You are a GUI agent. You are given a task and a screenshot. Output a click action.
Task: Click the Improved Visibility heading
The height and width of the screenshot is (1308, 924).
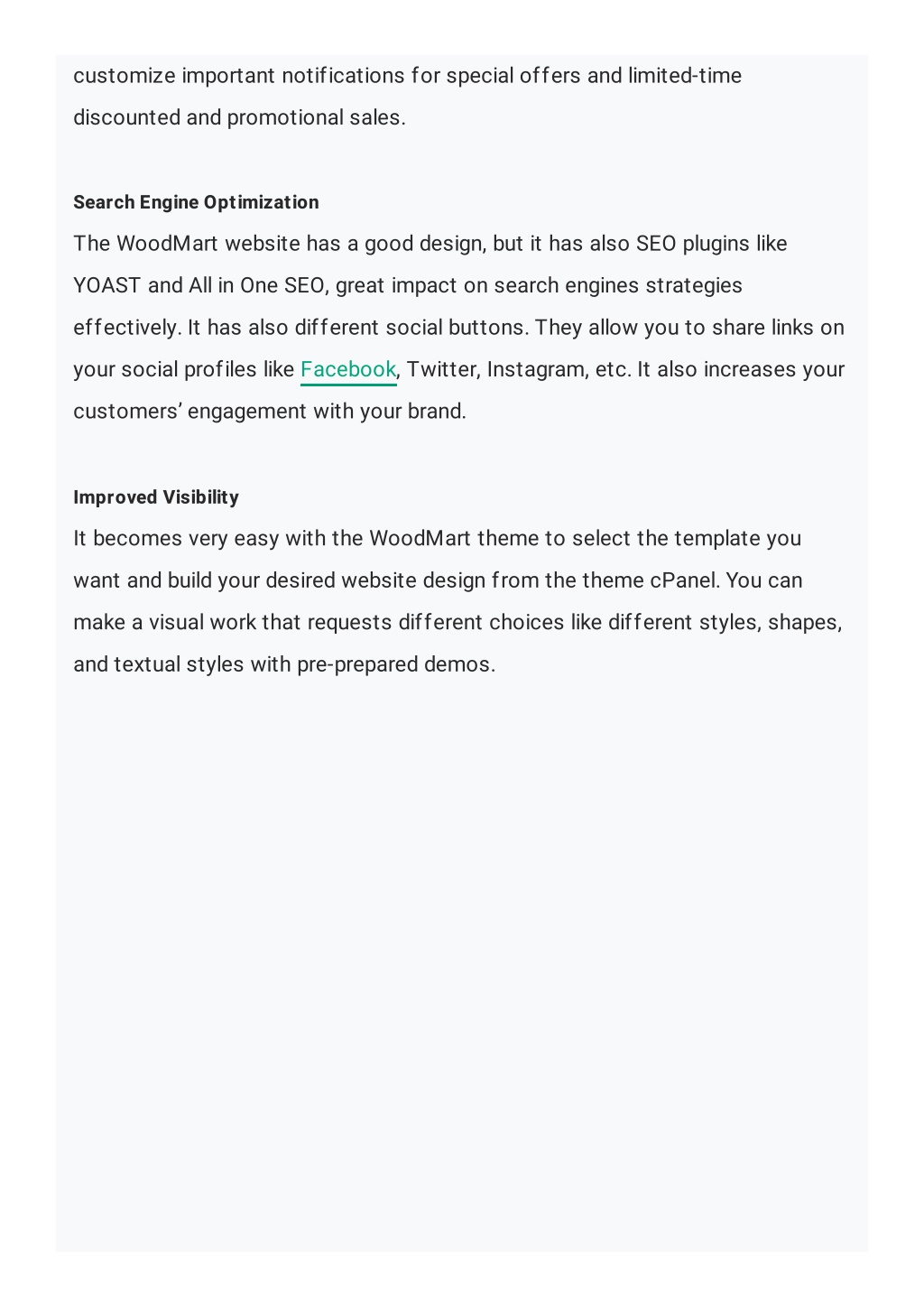[156, 497]
